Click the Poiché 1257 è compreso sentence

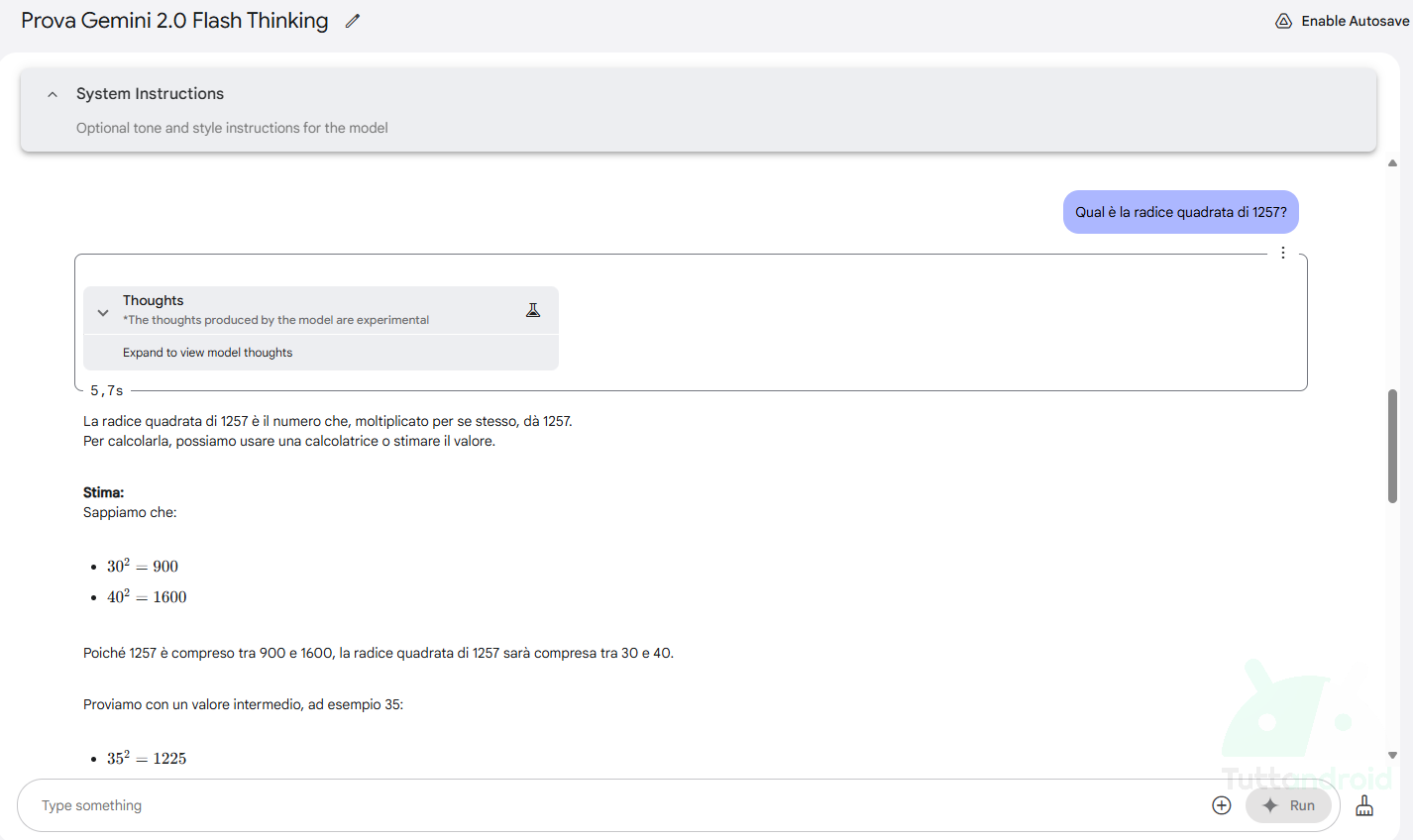tap(379, 653)
